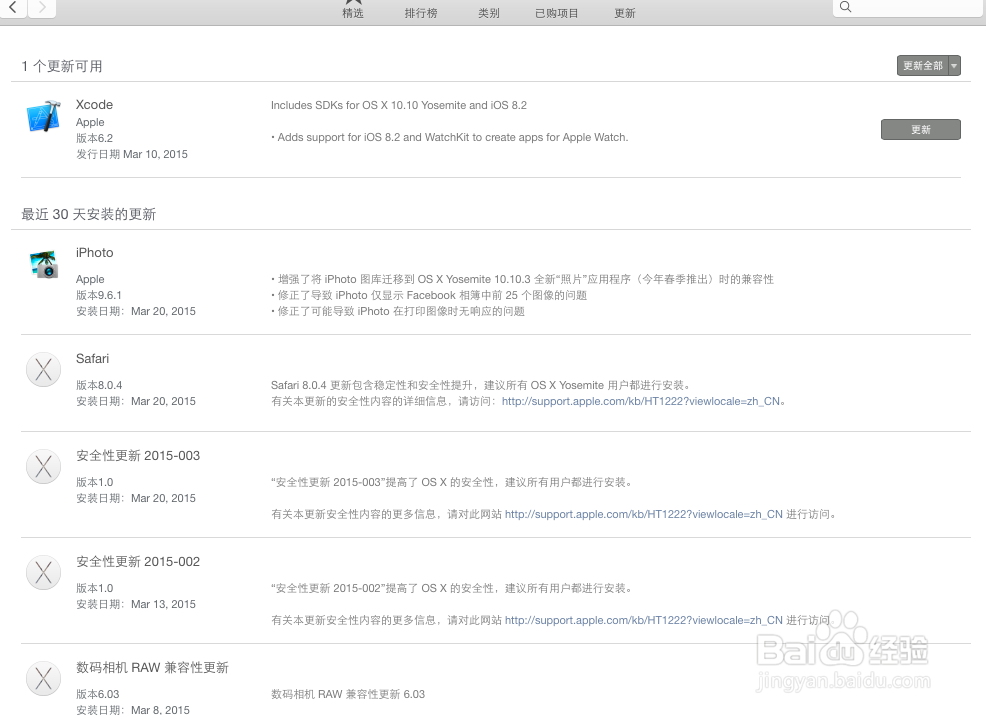Open the Safari 8.0.4 support link

(x=641, y=401)
